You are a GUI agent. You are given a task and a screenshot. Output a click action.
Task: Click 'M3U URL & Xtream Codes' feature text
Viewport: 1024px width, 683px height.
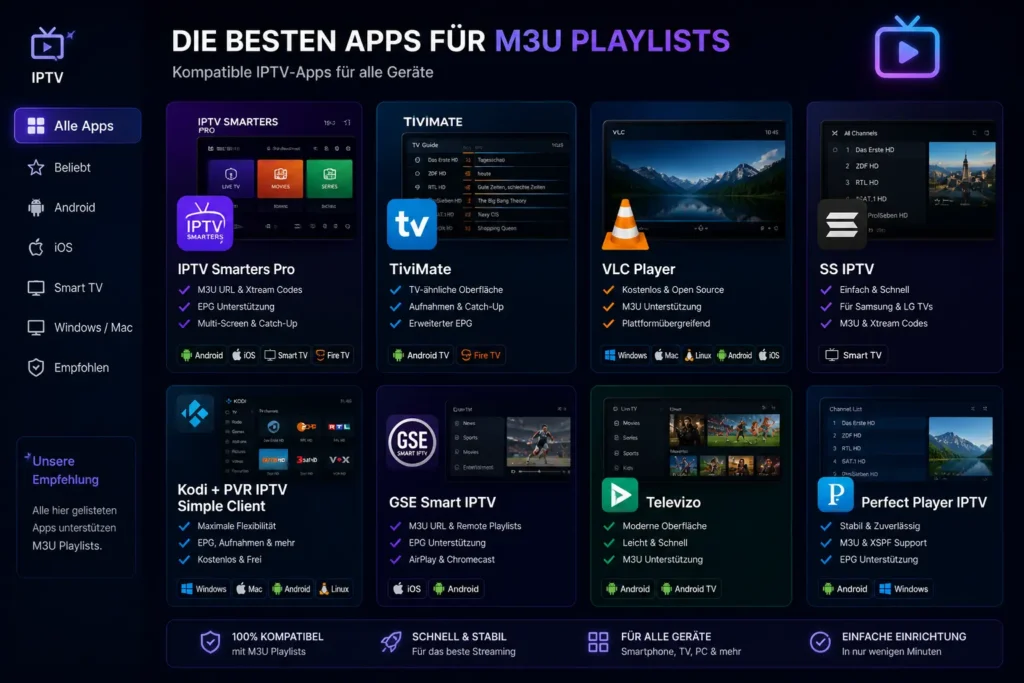(x=250, y=290)
